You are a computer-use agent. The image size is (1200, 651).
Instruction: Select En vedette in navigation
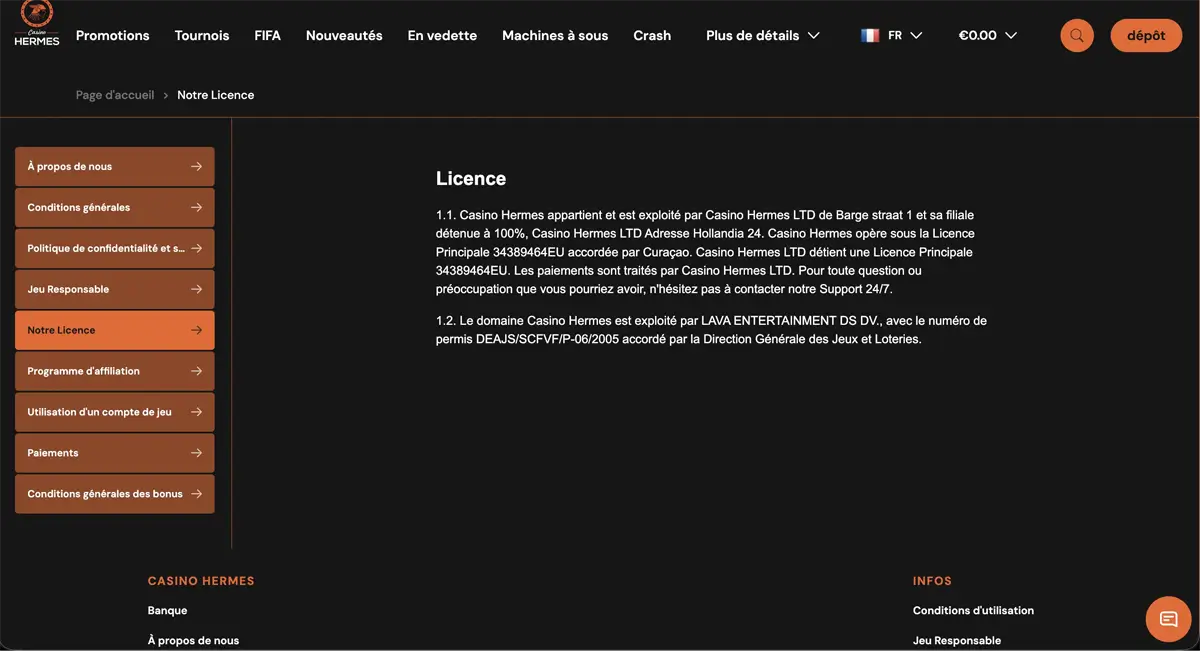[x=442, y=35]
